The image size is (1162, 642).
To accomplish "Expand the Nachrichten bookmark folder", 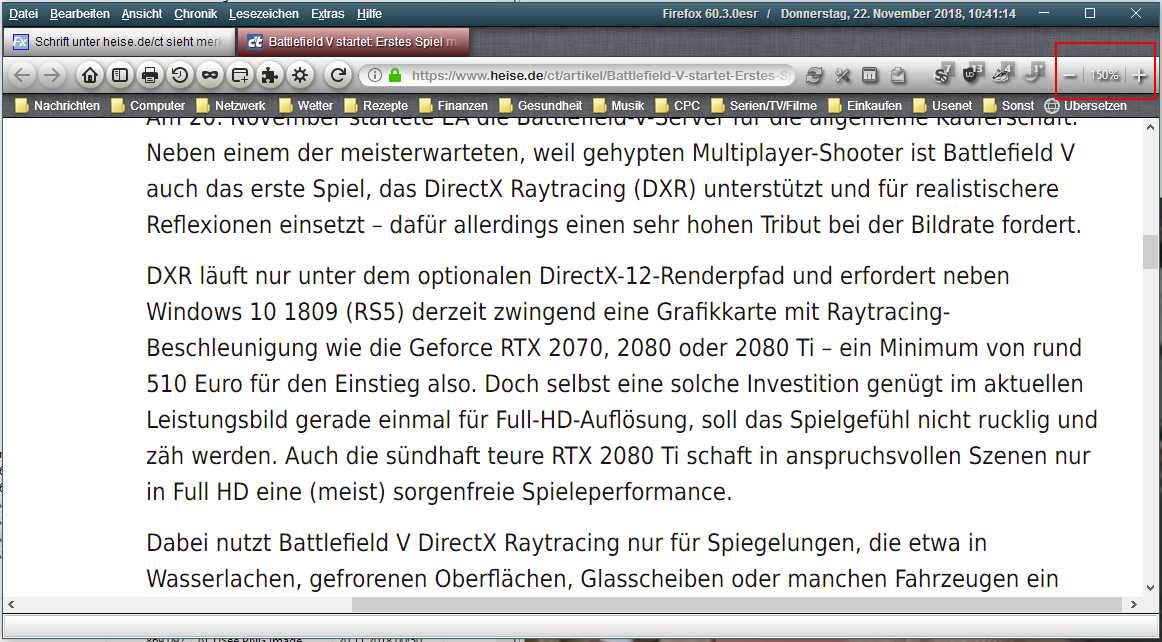I will click(x=59, y=106).
